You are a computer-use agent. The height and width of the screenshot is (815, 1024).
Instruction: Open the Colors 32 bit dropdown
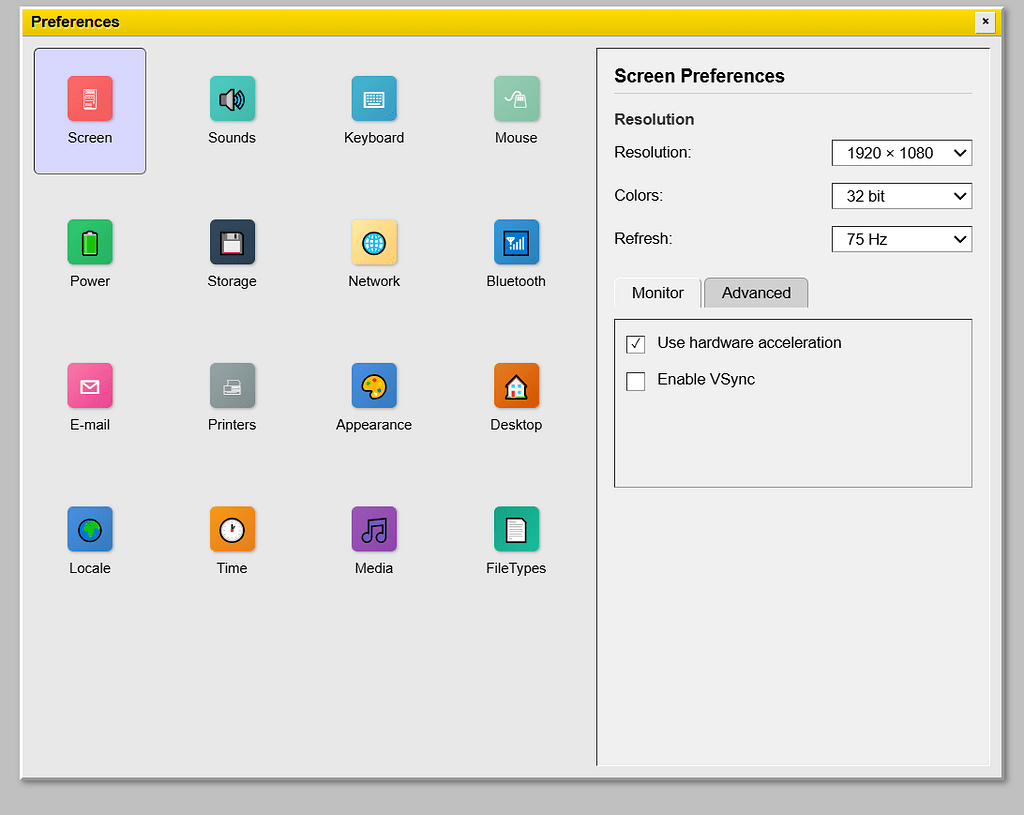[x=901, y=196]
